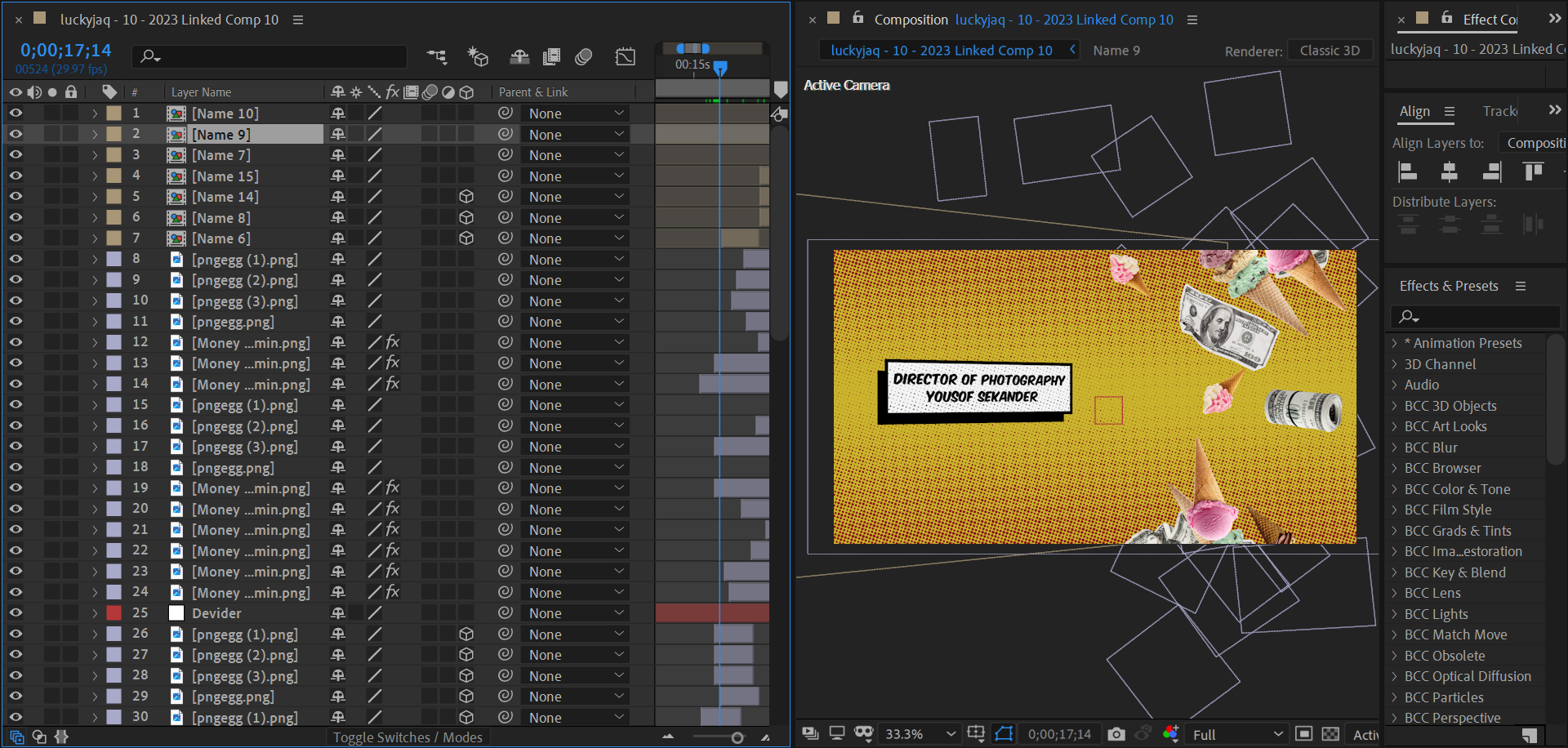
Task: Toggle the lock on Effect Controls panel
Action: coord(1447,17)
